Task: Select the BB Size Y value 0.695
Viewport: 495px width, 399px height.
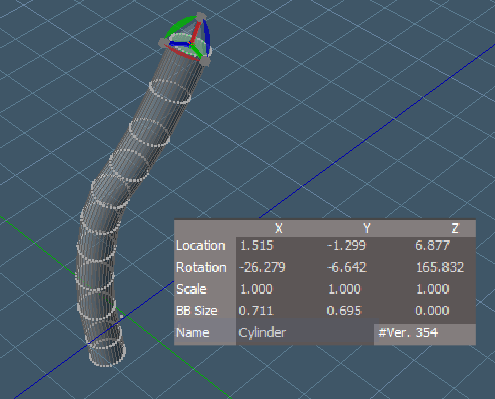Action: (344, 311)
